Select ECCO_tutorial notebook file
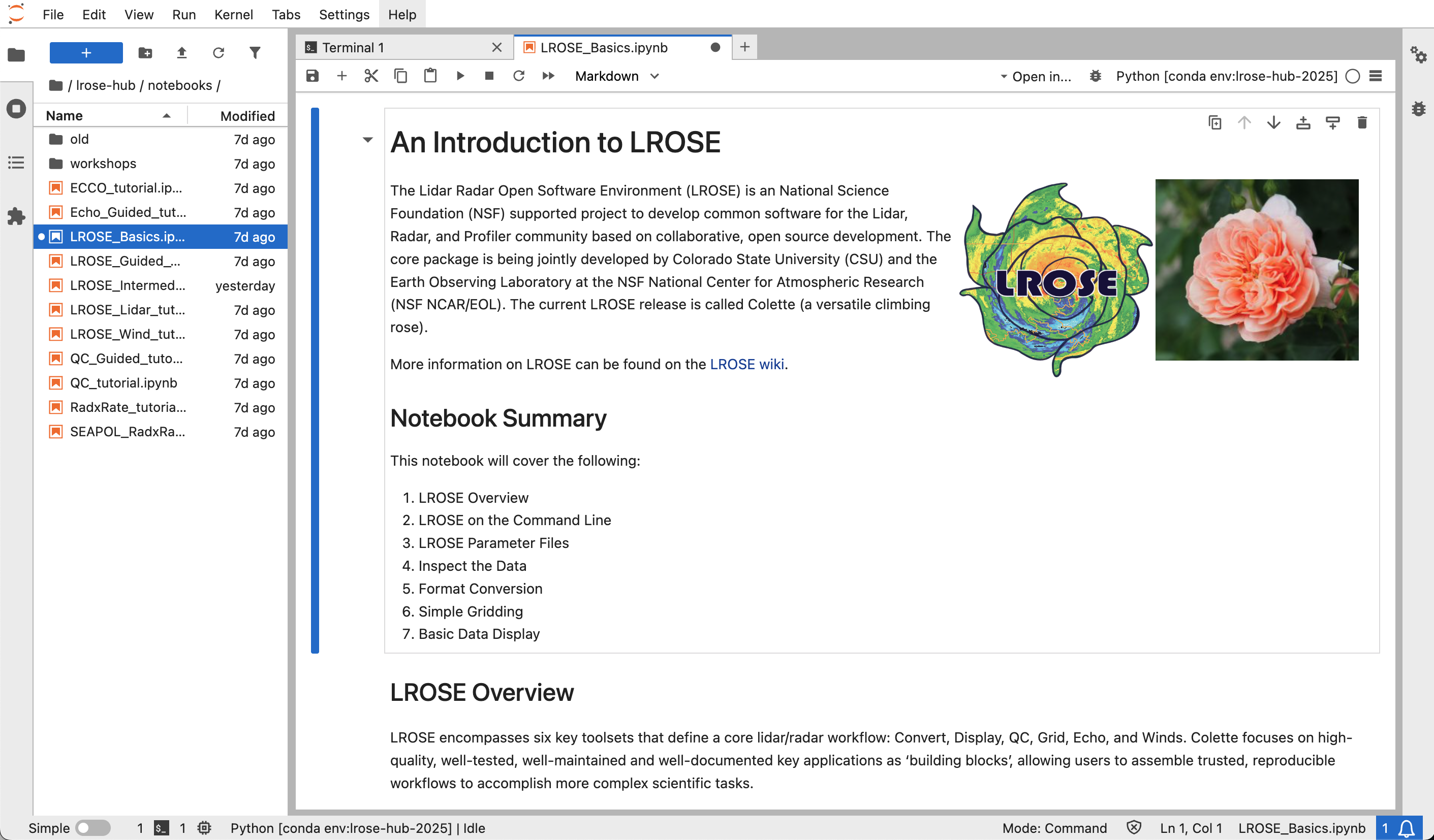This screenshot has width=1434, height=840. click(x=161, y=188)
